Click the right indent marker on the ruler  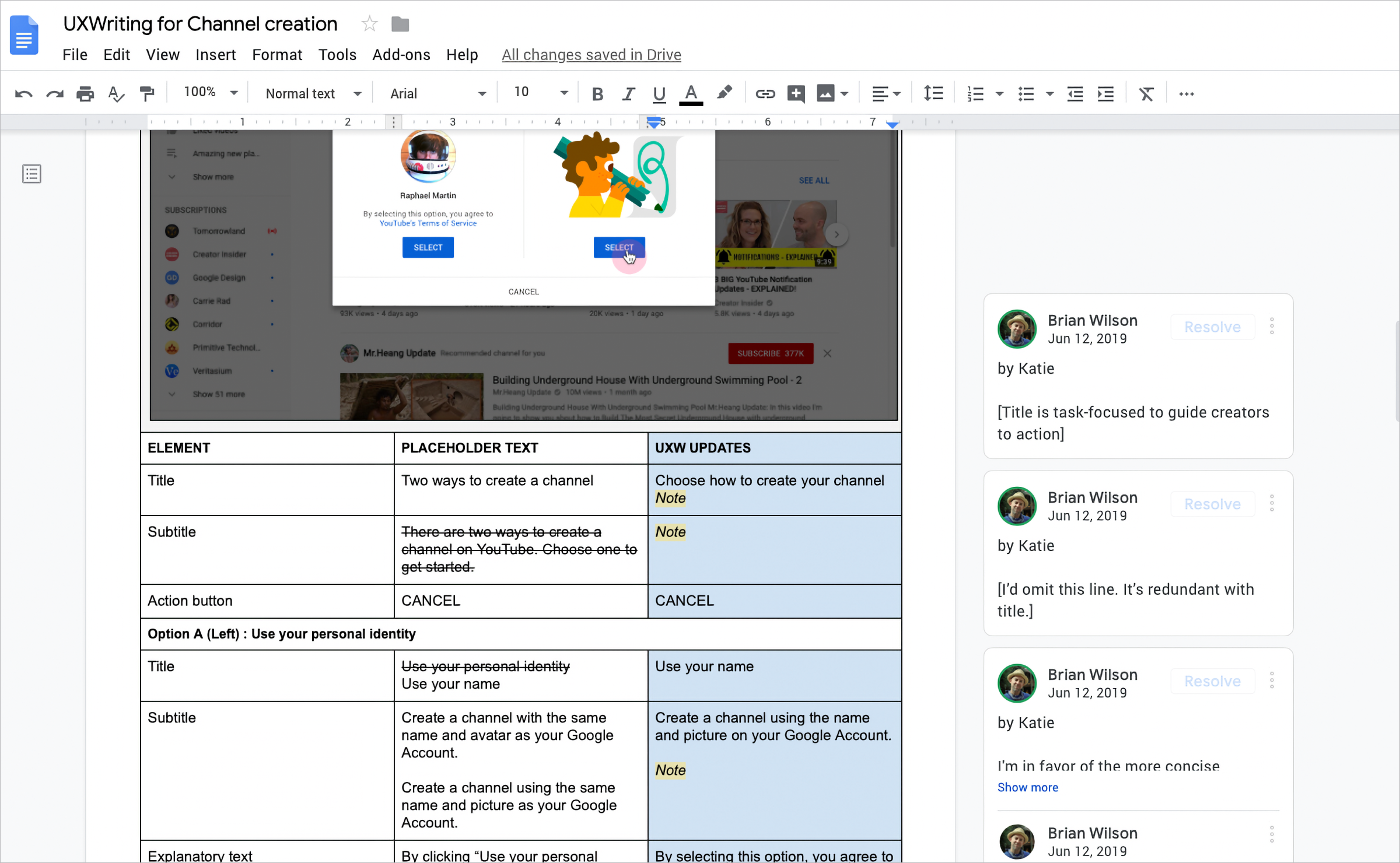892,124
